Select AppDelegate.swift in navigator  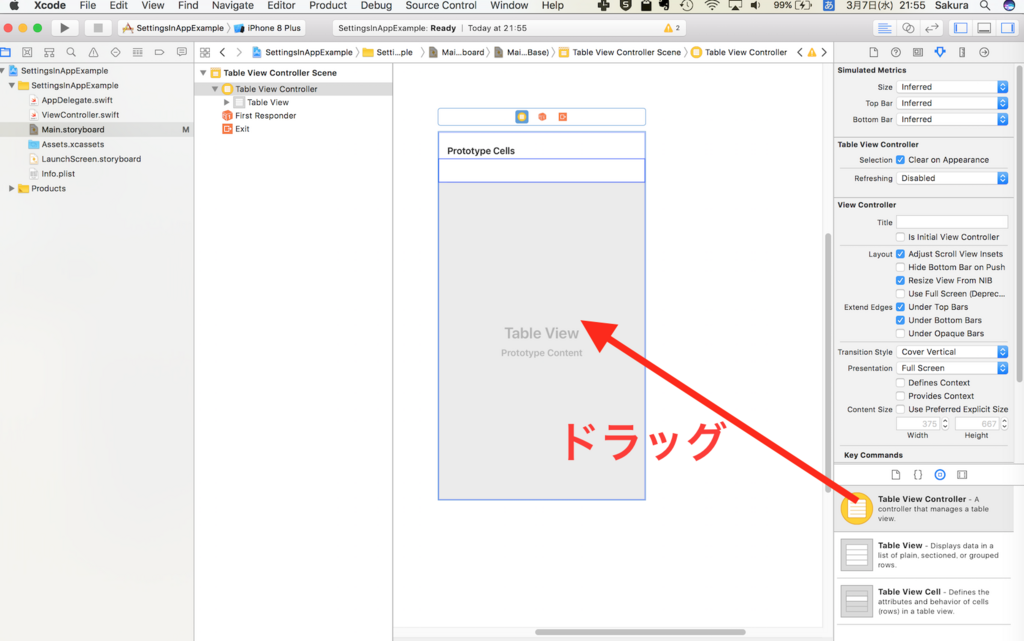click(77, 101)
